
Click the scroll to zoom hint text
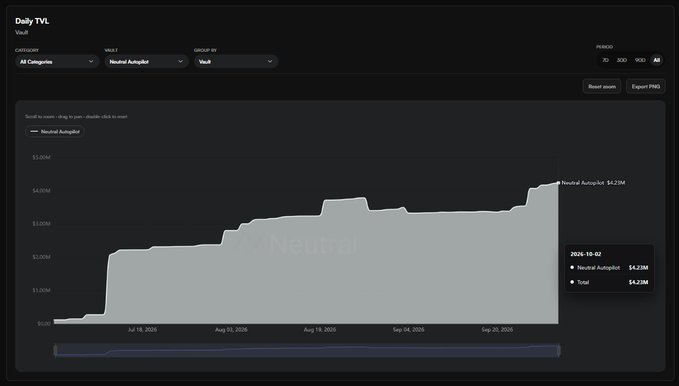pyautogui.click(x=76, y=117)
